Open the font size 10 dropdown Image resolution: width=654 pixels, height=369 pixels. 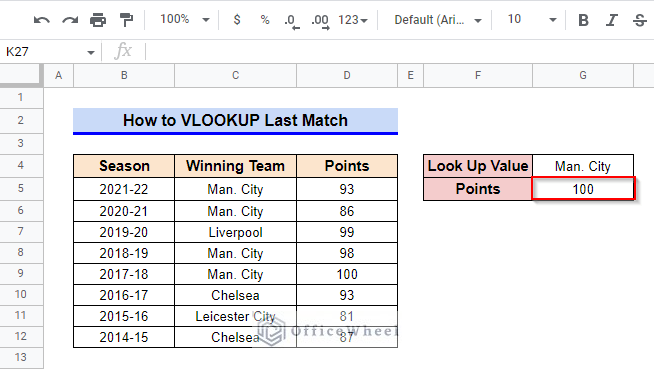(532, 19)
